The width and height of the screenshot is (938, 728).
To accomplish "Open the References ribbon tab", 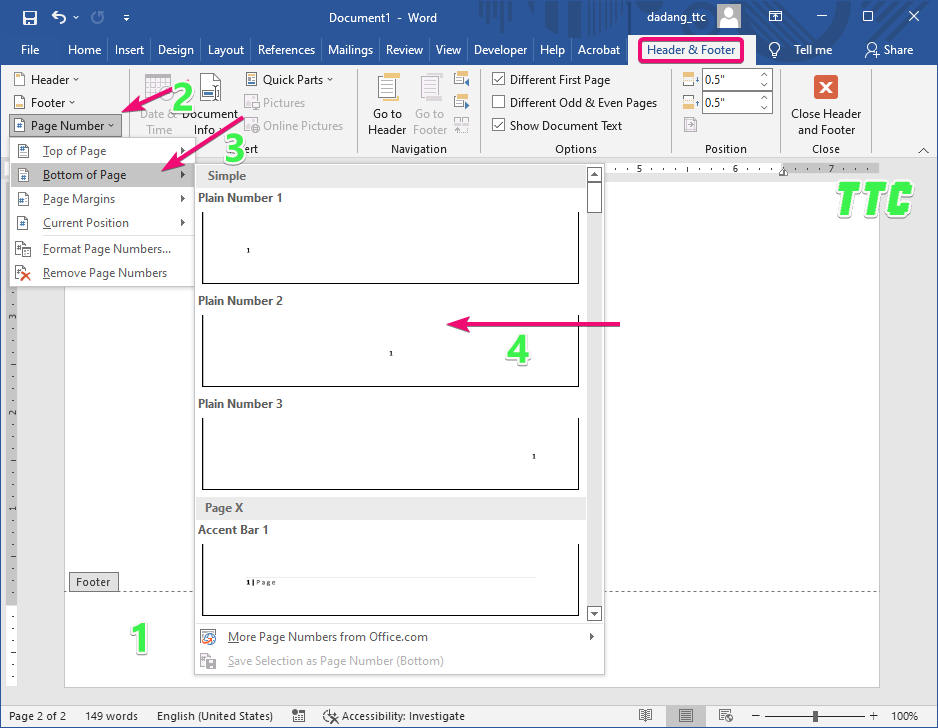I will tap(286, 50).
